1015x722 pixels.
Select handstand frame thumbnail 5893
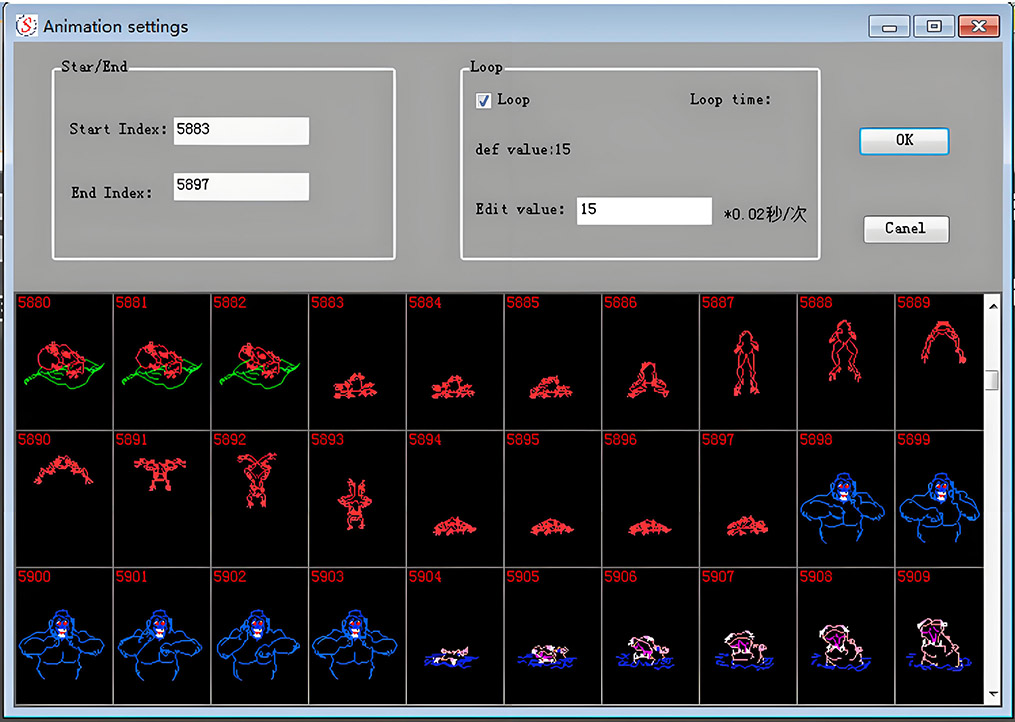[357, 498]
